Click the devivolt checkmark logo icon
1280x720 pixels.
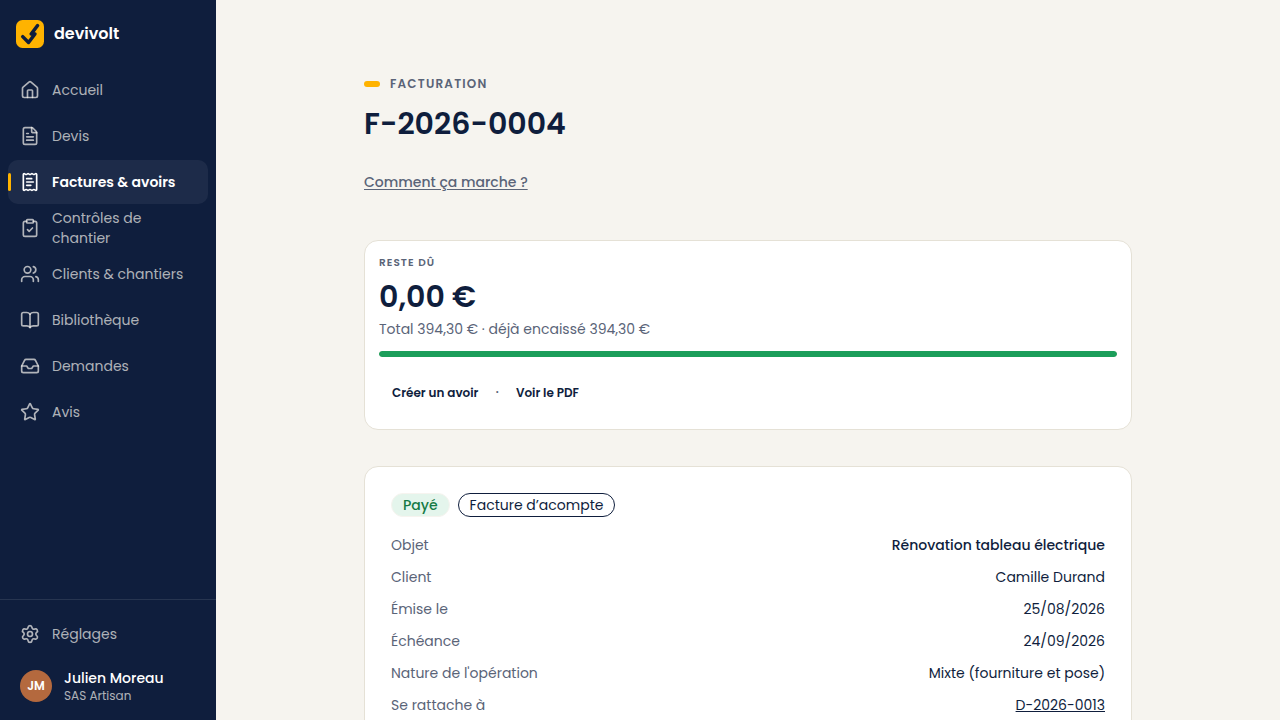(x=30, y=34)
